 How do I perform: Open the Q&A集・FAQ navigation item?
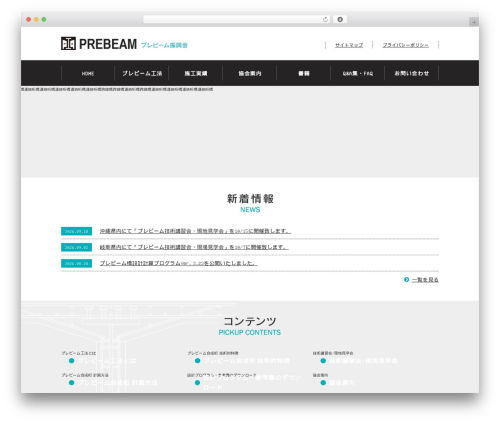(358, 73)
